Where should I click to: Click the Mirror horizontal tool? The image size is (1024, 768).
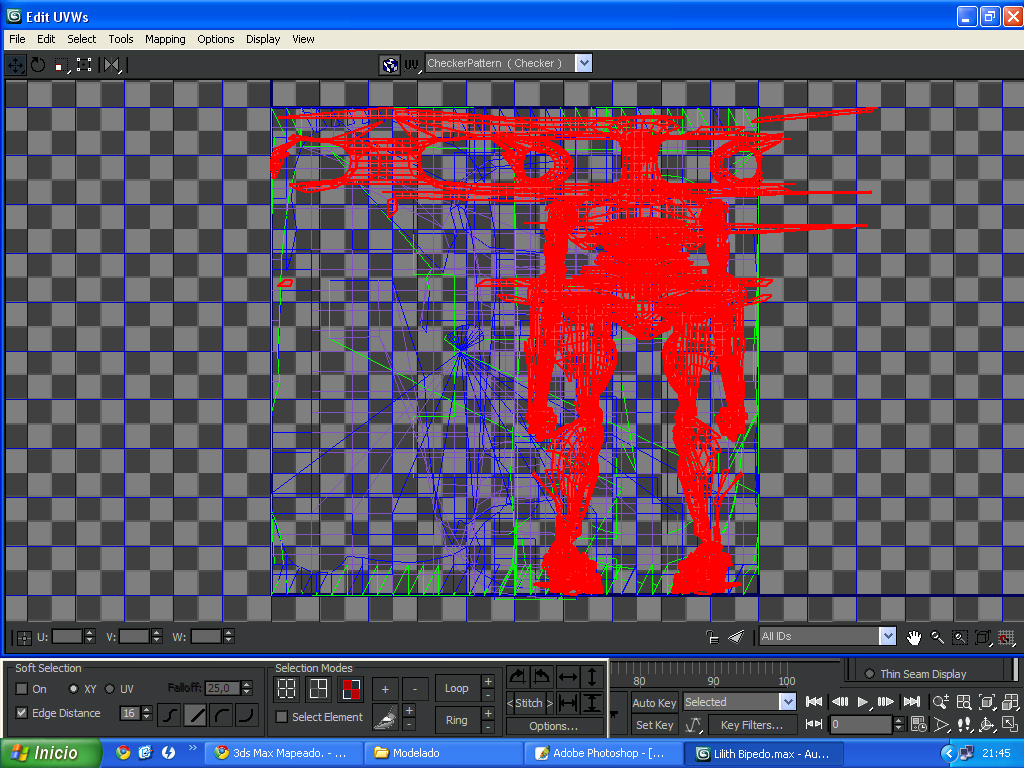point(112,65)
